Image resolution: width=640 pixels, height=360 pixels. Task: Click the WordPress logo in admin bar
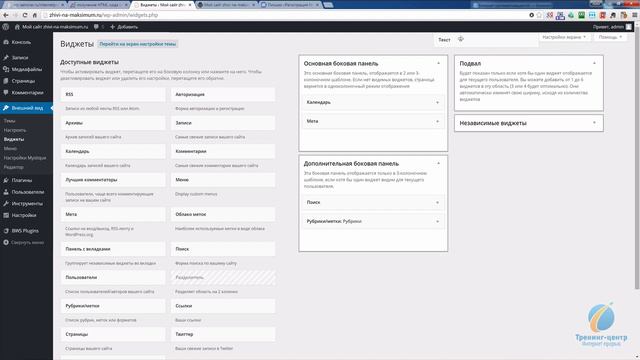[5, 27]
